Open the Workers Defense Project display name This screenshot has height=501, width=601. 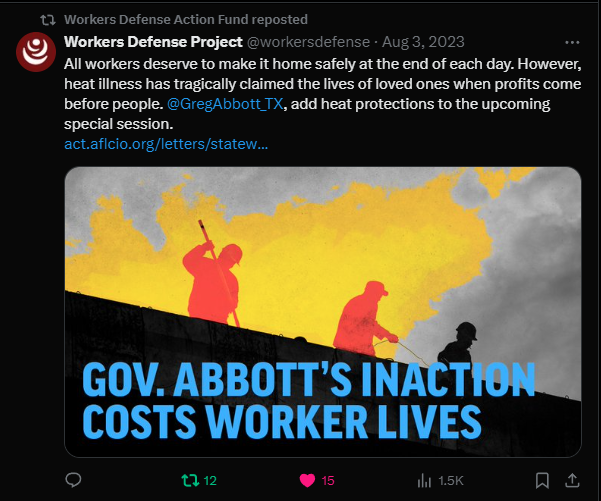(153, 42)
